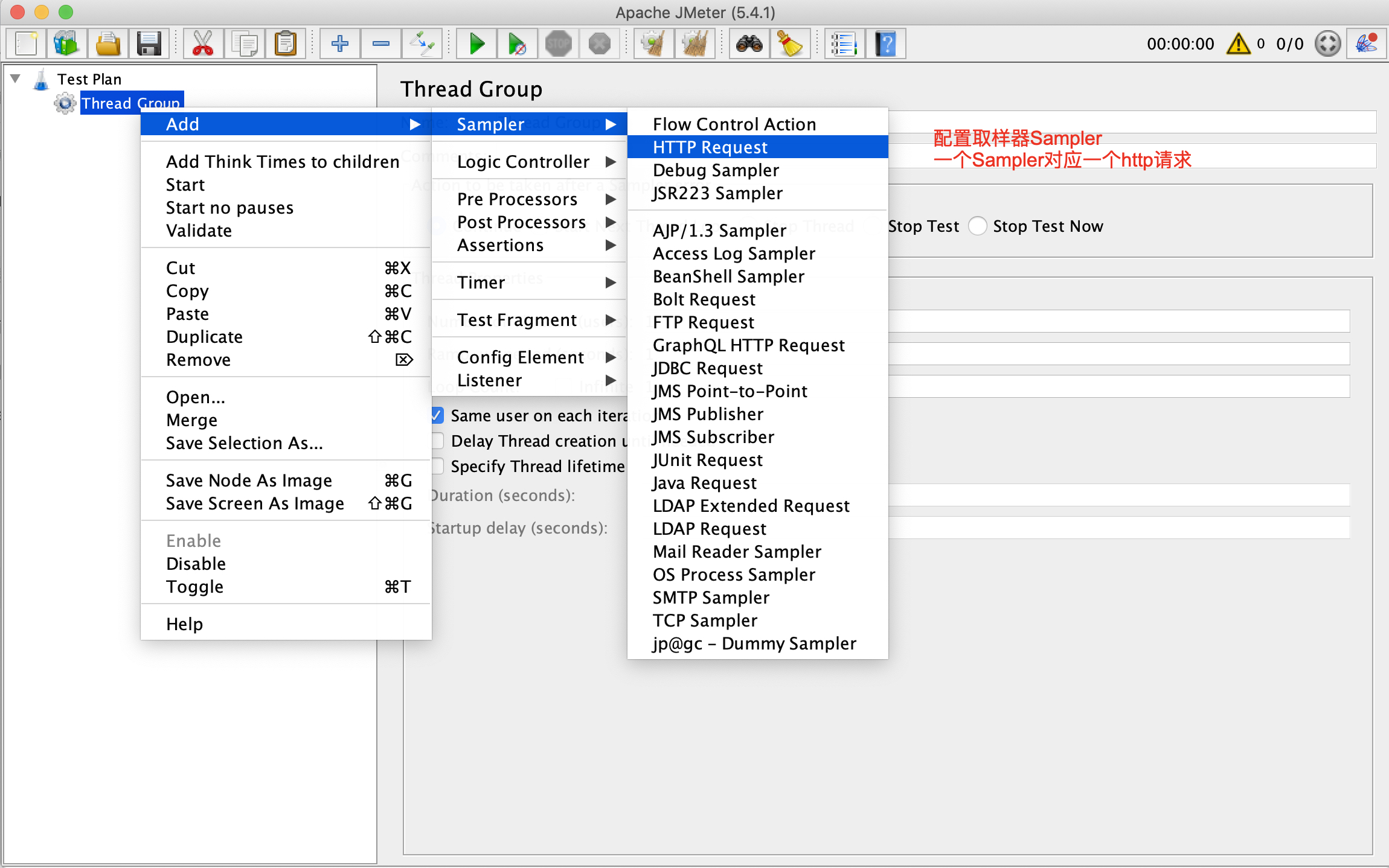Save the test plan
Viewport: 1389px width, 868px height.
[149, 43]
